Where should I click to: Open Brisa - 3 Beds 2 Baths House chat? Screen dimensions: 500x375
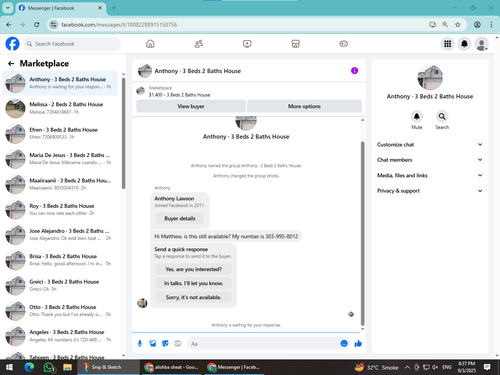click(x=60, y=260)
